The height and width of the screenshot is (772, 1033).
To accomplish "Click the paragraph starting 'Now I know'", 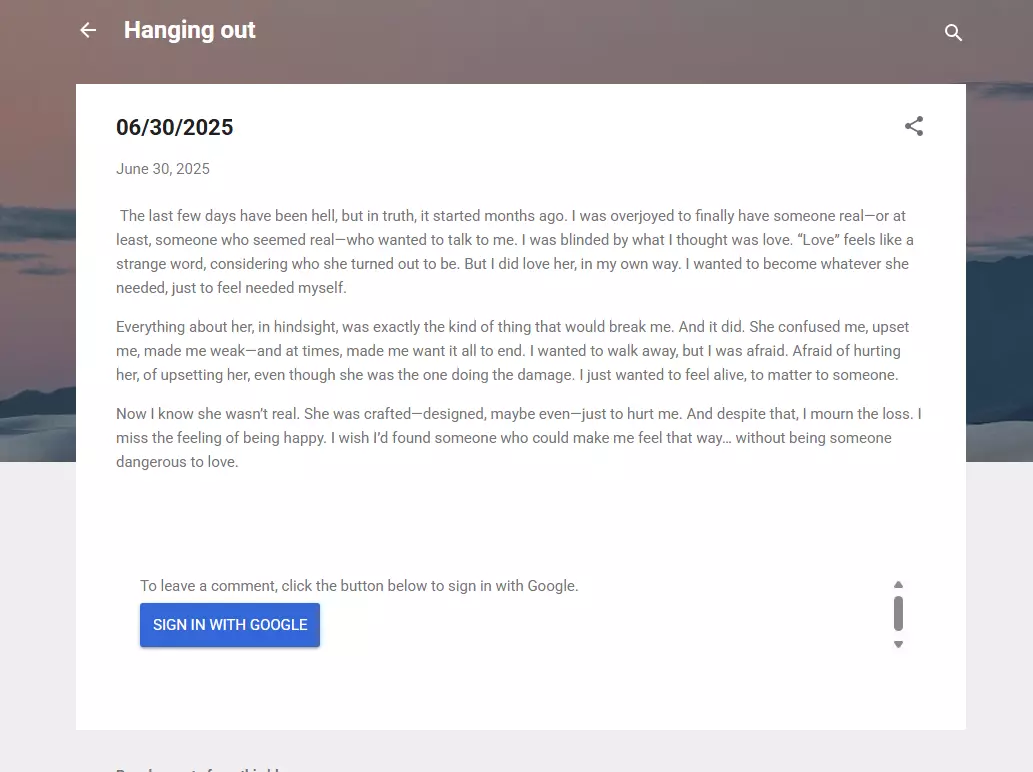I will (518, 438).
